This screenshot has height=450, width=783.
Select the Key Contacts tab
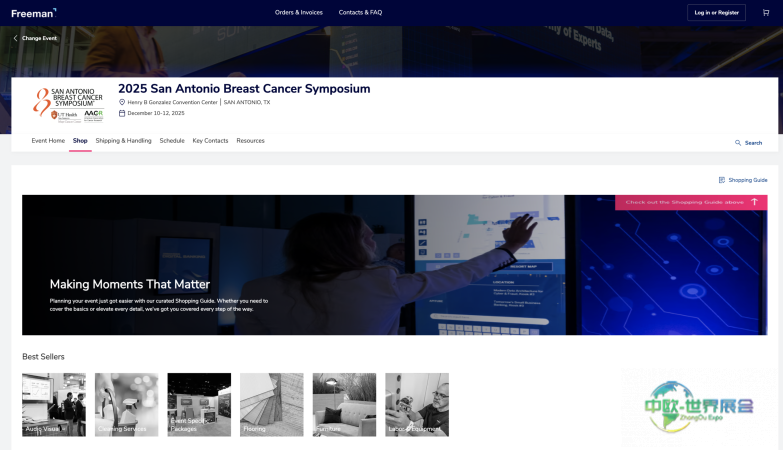click(x=210, y=141)
